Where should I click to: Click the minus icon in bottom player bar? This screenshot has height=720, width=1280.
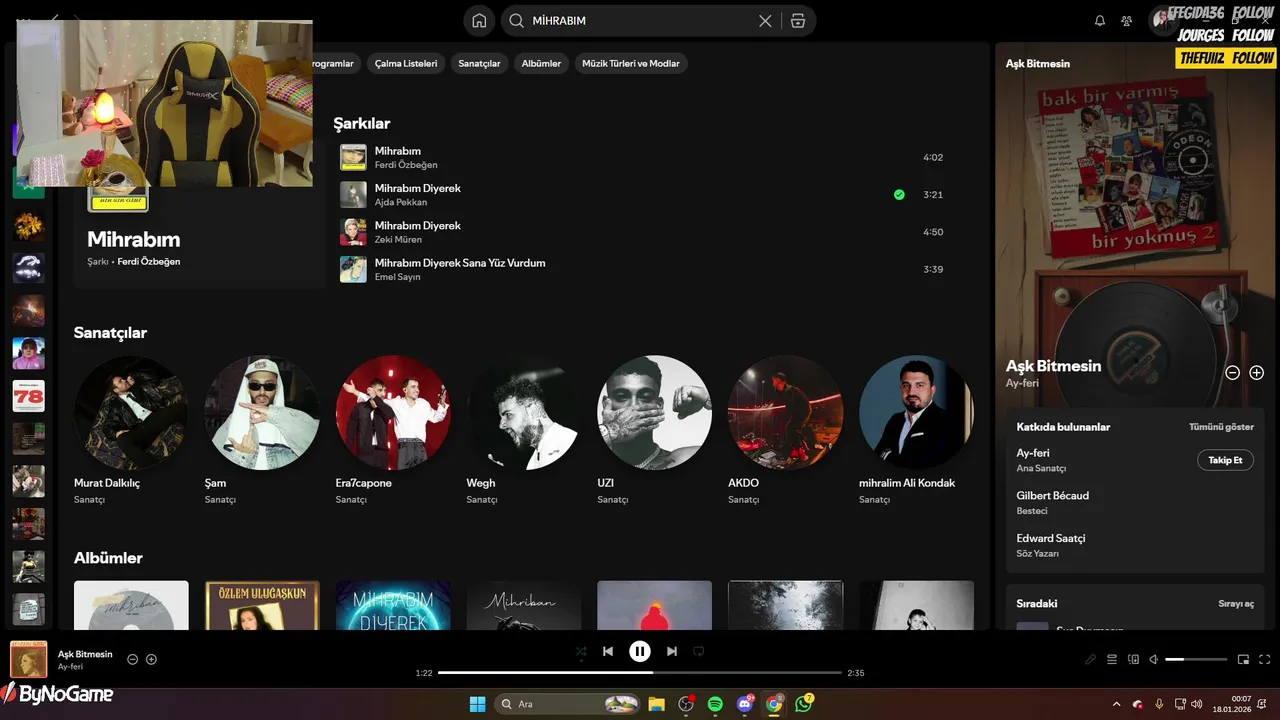click(132, 660)
